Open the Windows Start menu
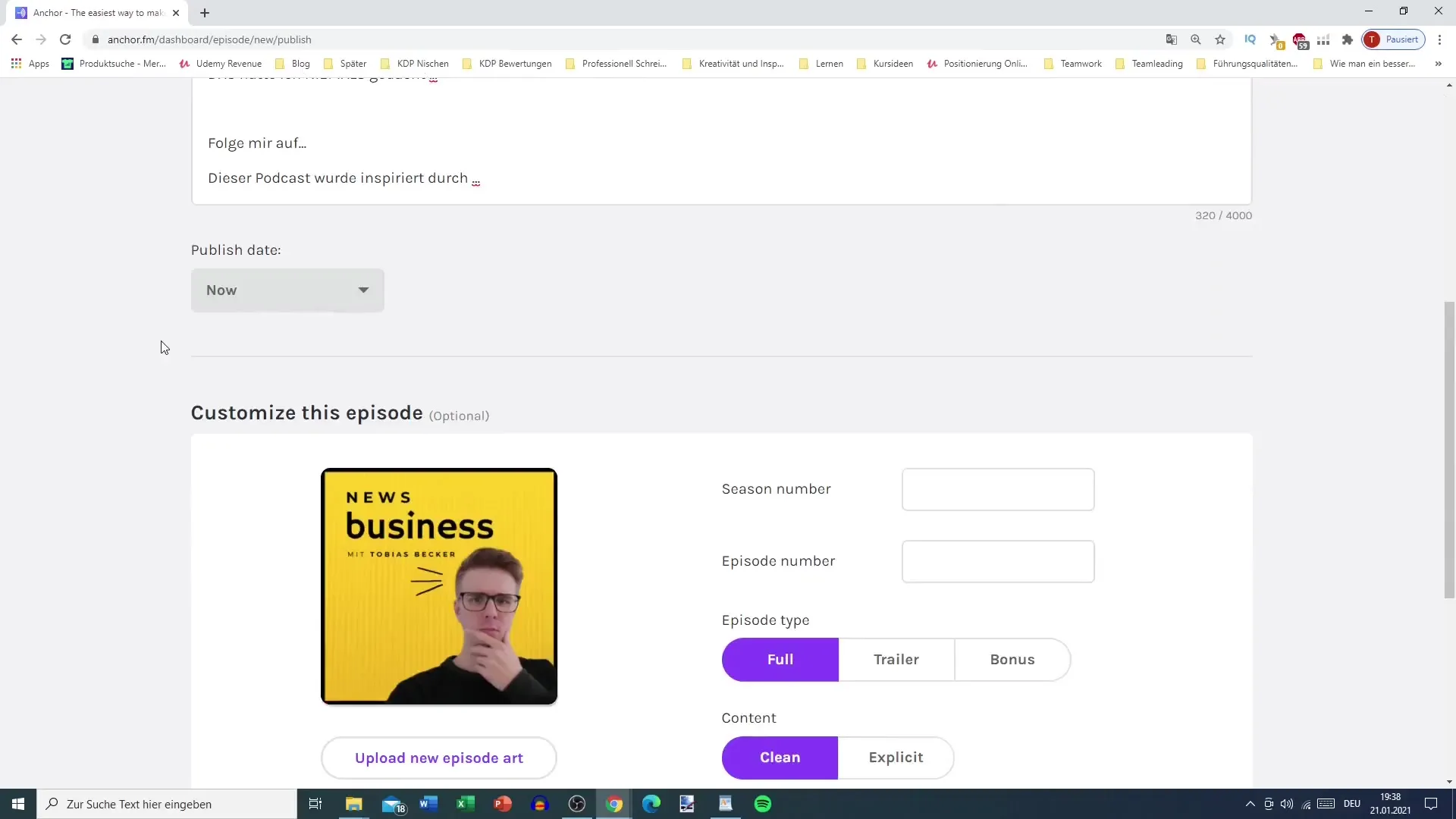 click(x=18, y=804)
